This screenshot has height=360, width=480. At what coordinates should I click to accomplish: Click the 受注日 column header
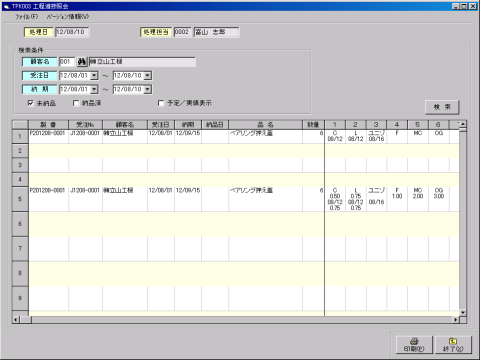click(x=161, y=125)
